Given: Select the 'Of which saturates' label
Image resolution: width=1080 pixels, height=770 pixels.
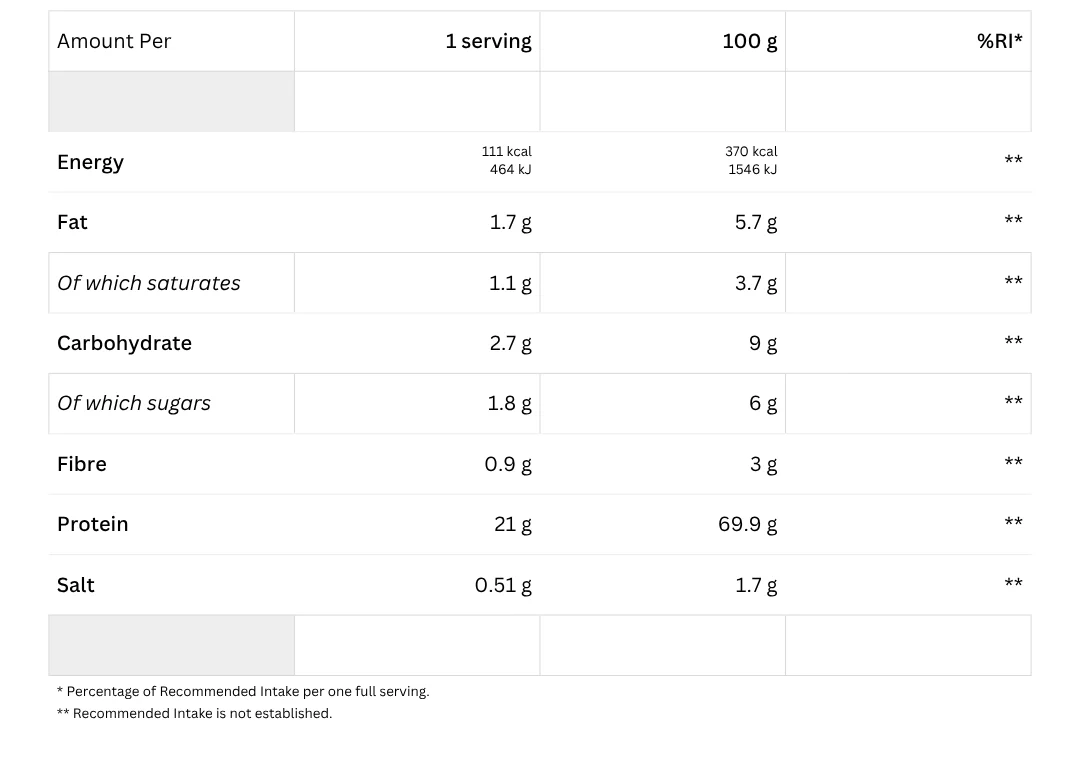Looking at the screenshot, I should [x=149, y=283].
